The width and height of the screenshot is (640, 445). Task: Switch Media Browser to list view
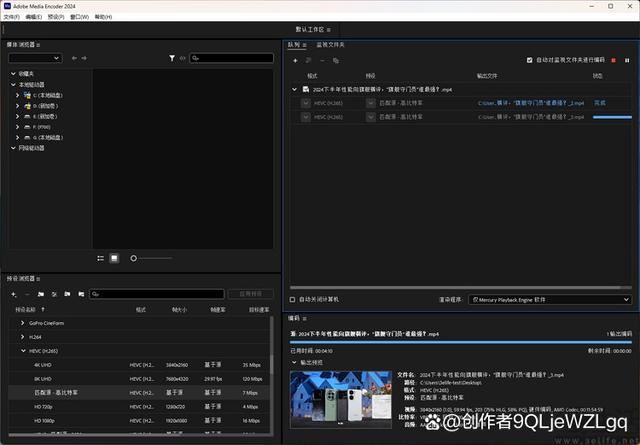101,258
